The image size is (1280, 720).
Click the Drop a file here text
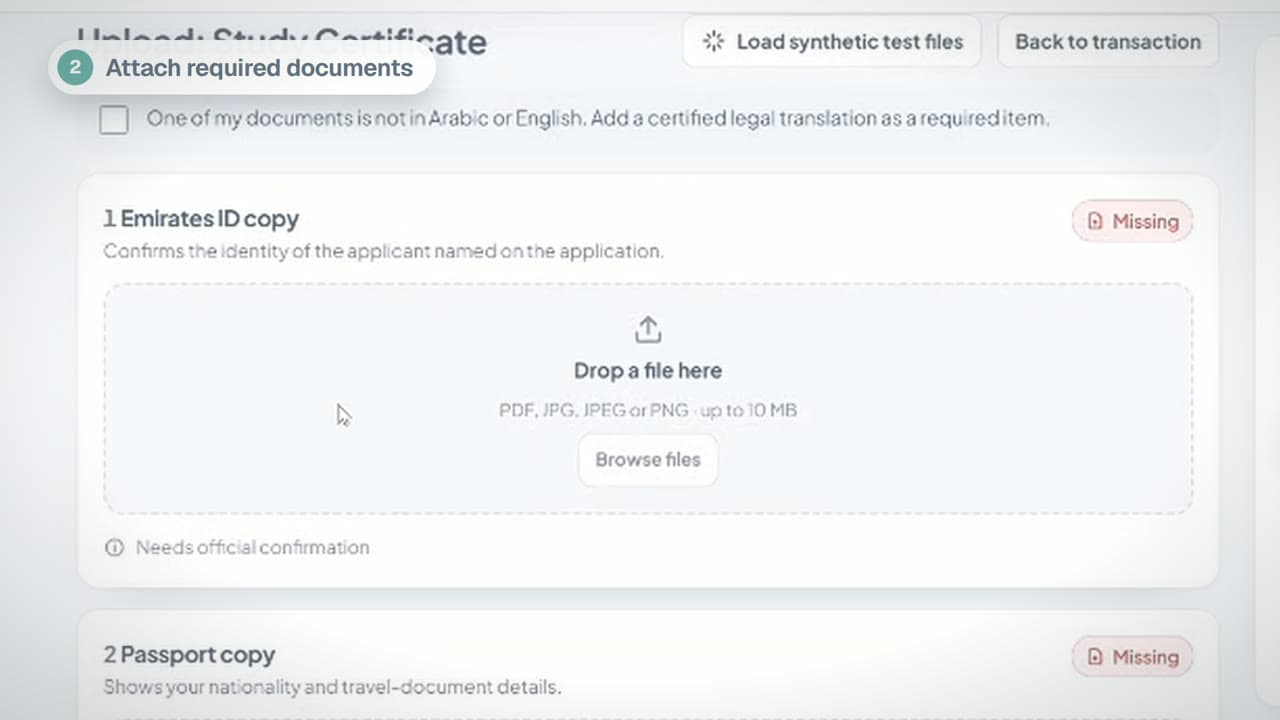[x=648, y=371]
